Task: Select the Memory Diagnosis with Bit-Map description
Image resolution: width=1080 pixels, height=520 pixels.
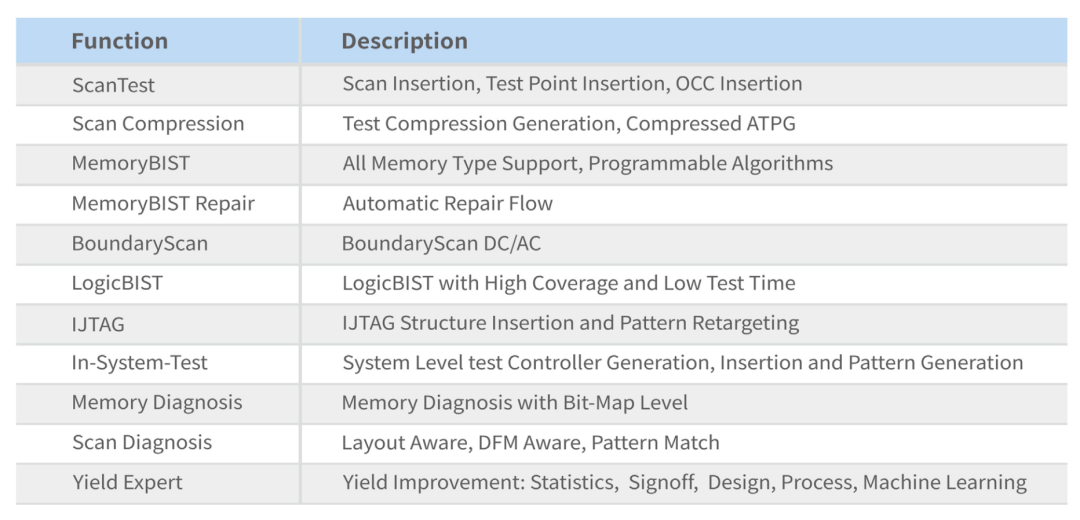Action: pyautogui.click(x=514, y=403)
